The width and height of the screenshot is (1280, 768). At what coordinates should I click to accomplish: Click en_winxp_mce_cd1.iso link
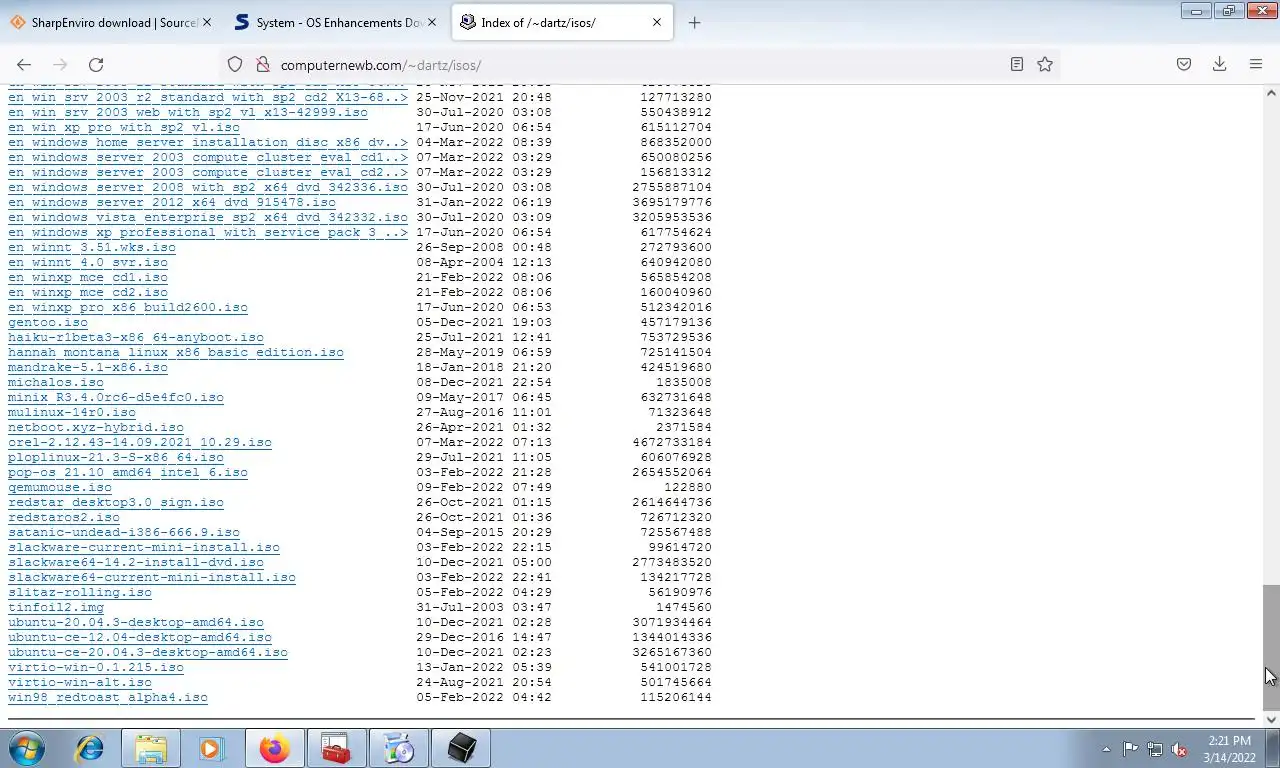click(88, 277)
